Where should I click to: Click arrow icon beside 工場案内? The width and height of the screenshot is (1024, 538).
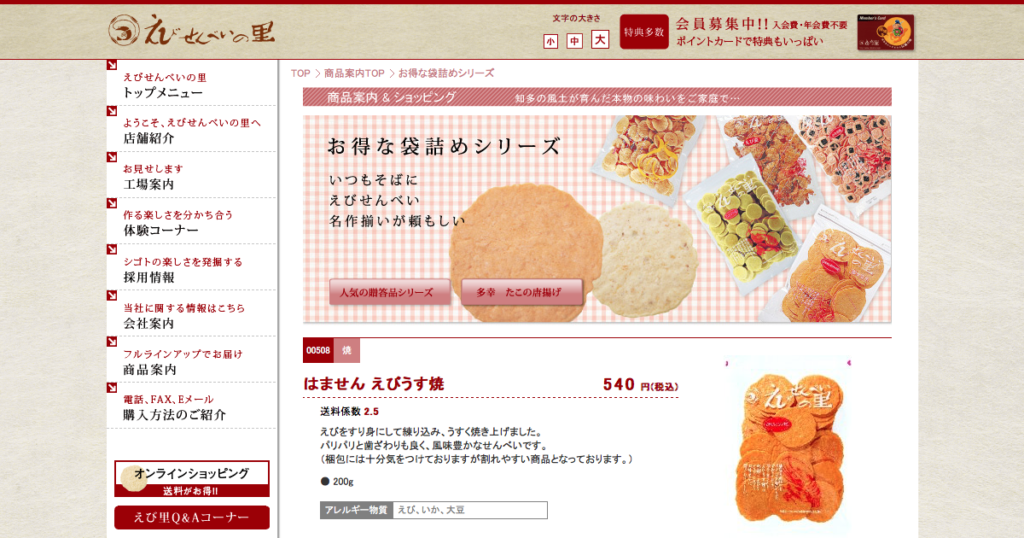pos(112,157)
